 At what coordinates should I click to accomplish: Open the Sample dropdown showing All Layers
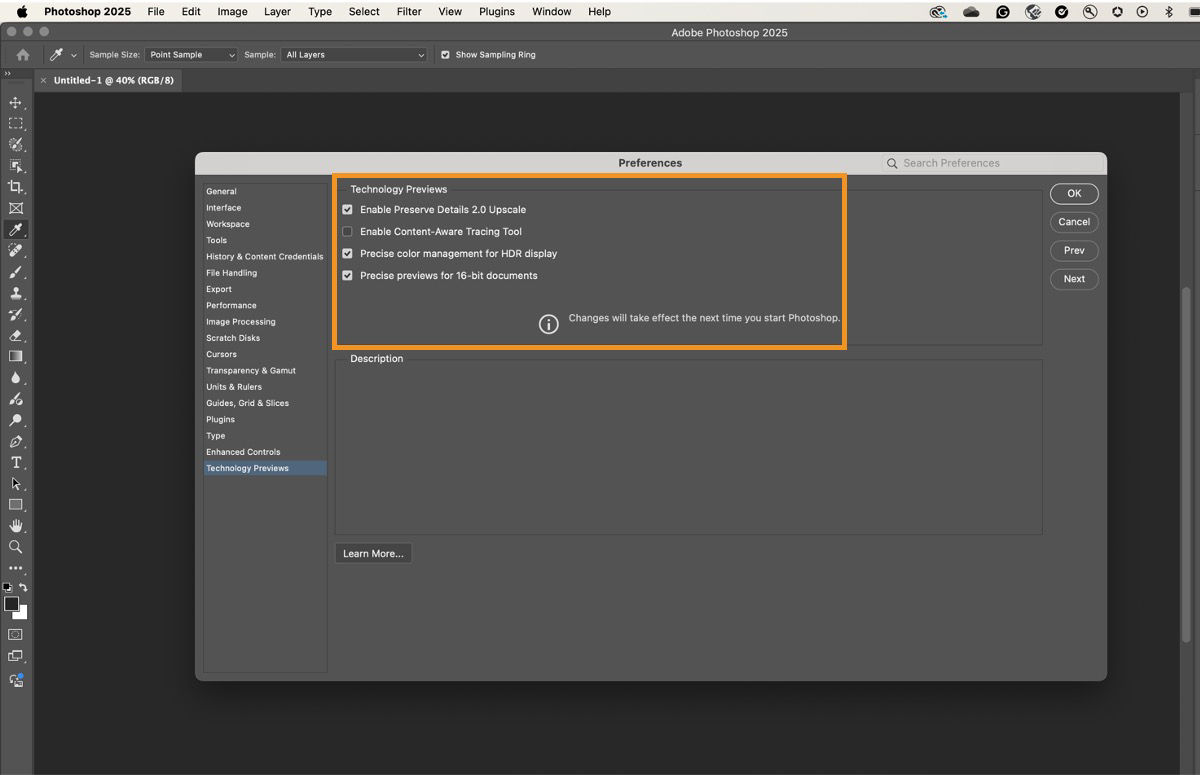[x=354, y=55]
